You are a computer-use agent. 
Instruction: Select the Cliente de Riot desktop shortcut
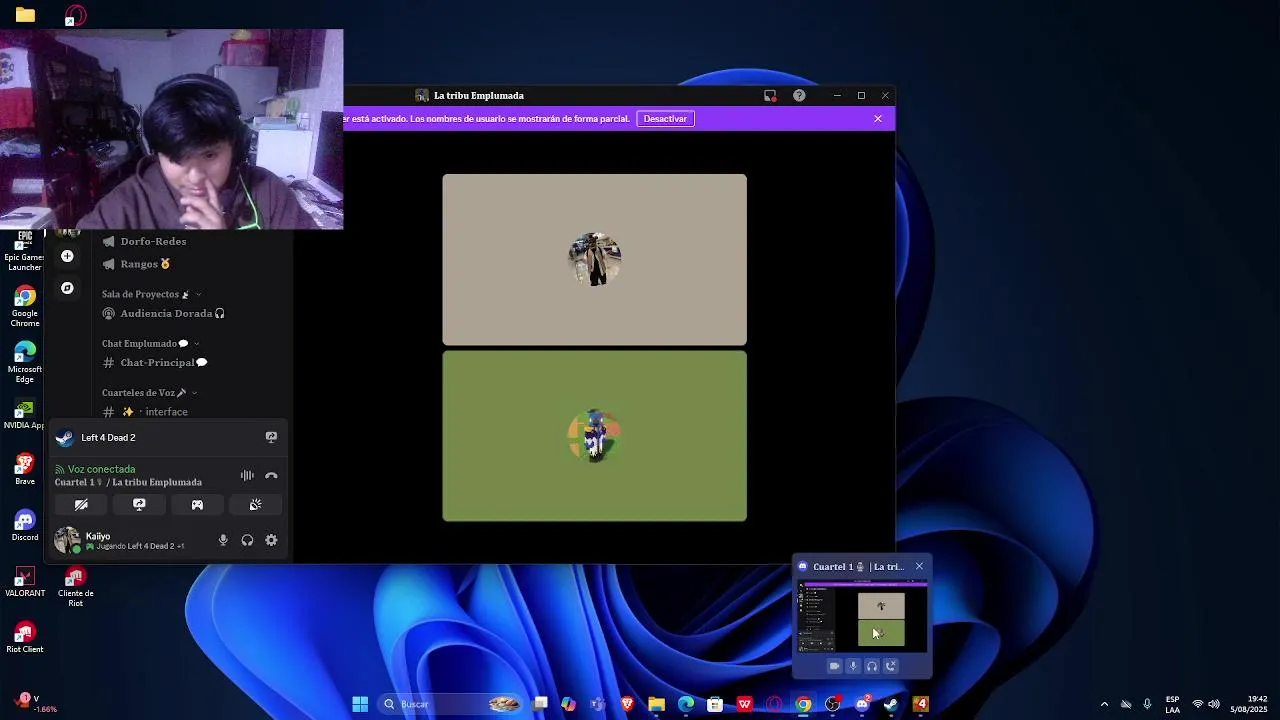pyautogui.click(x=75, y=587)
